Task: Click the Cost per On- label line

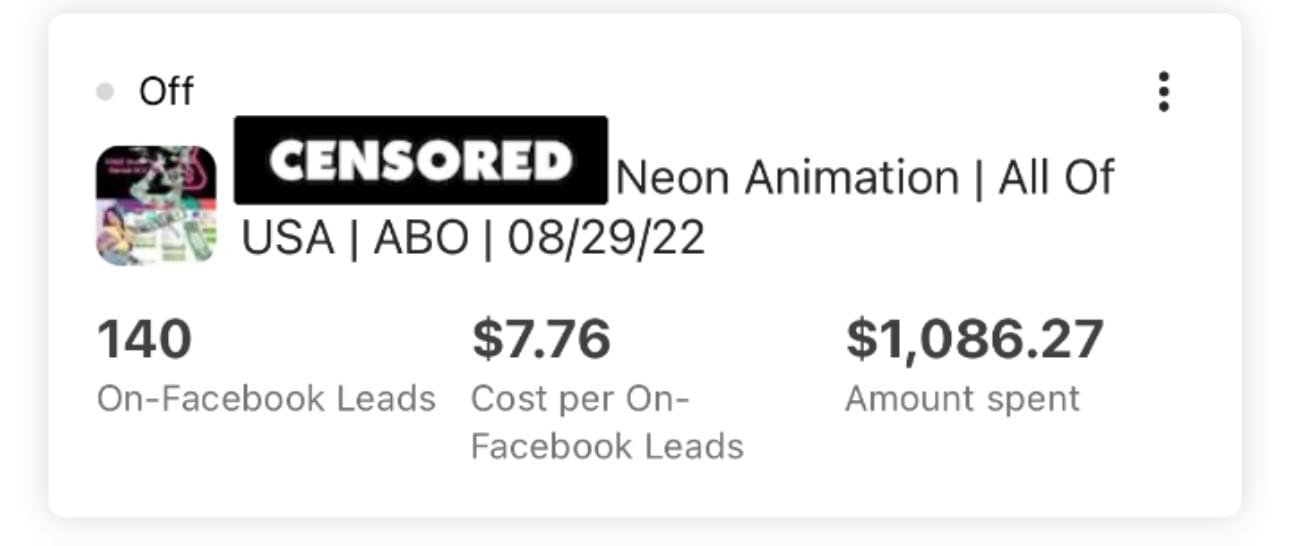Action: (x=580, y=399)
